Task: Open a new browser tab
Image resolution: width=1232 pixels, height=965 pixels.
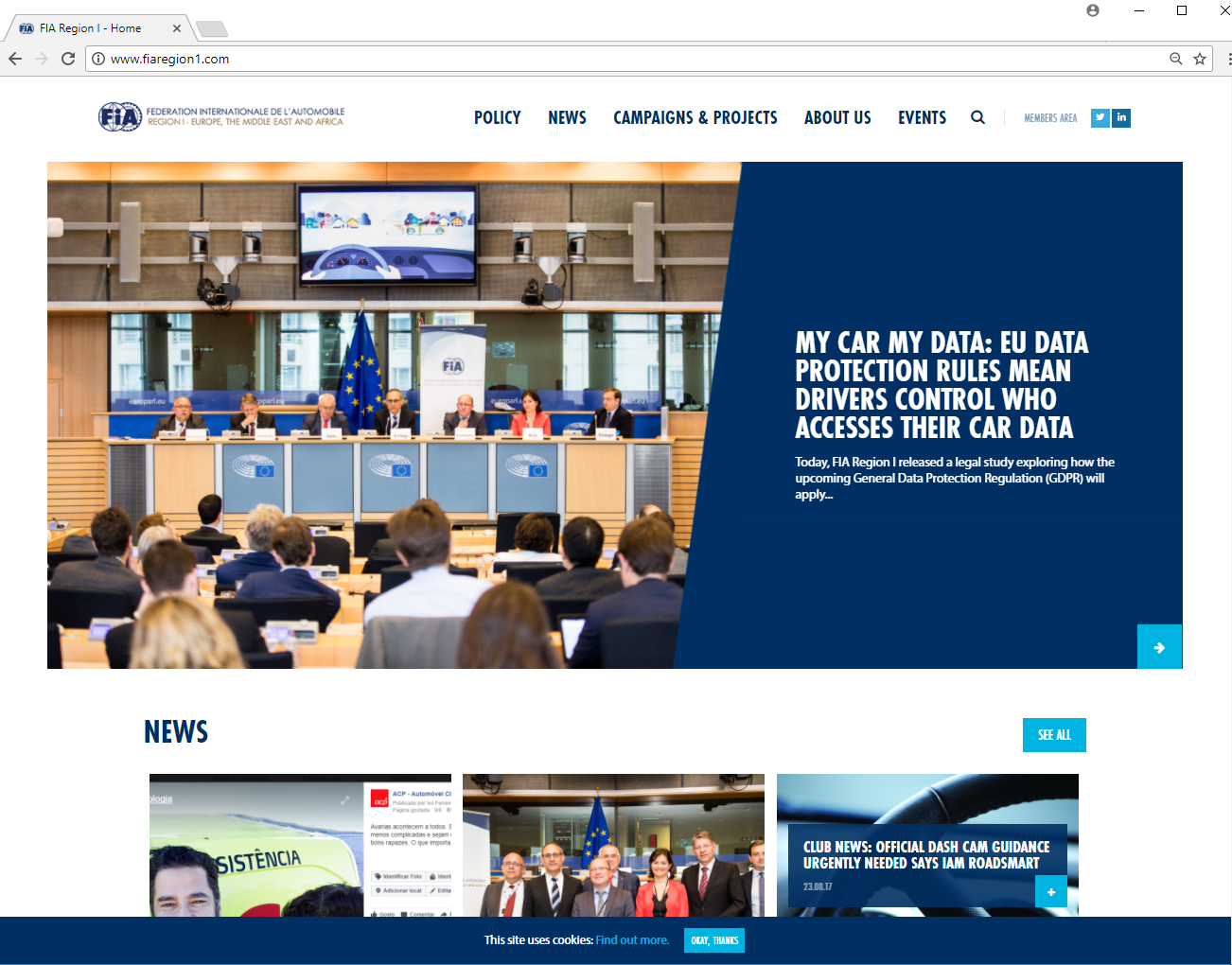Action: pos(211,28)
